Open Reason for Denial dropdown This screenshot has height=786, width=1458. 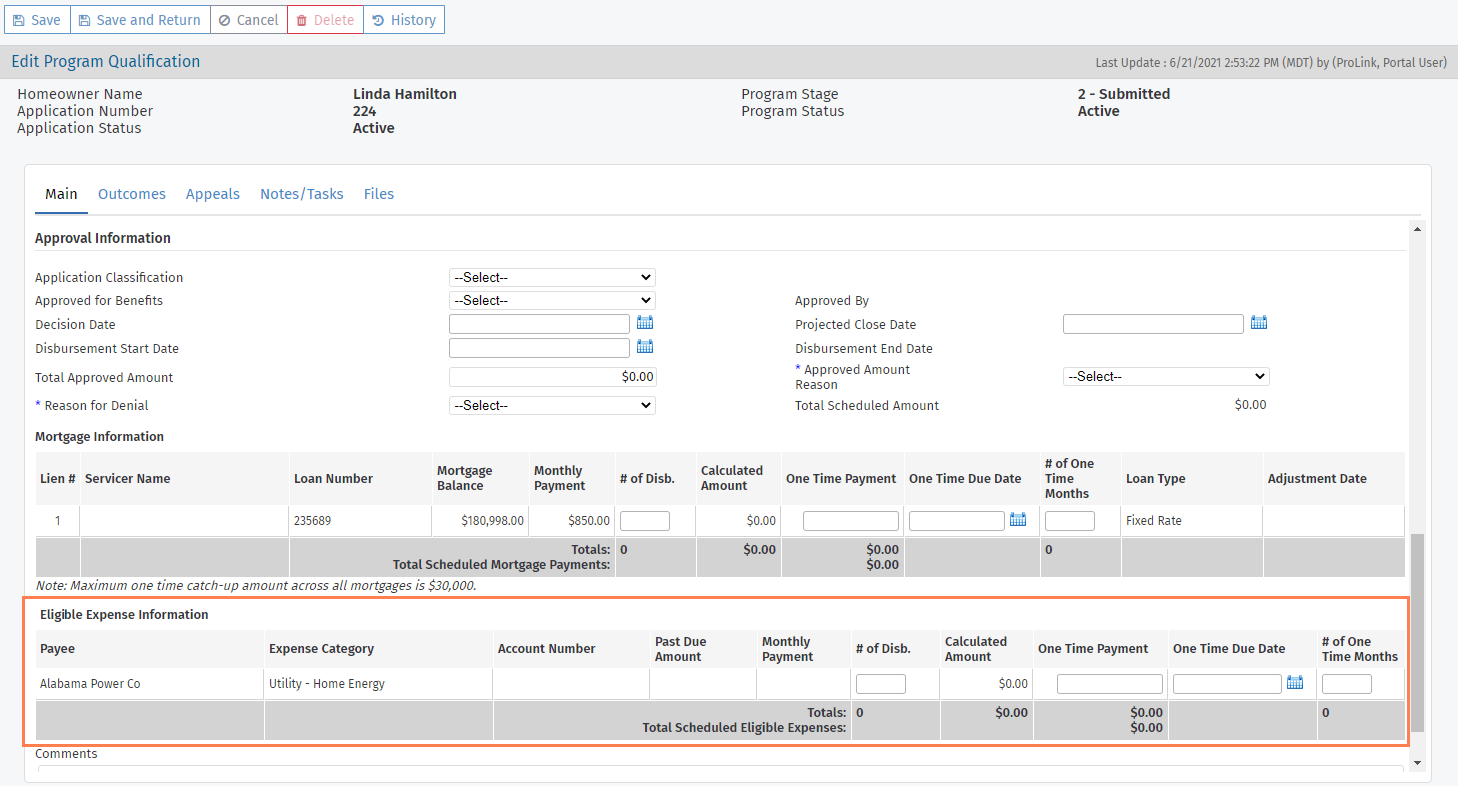click(x=552, y=405)
